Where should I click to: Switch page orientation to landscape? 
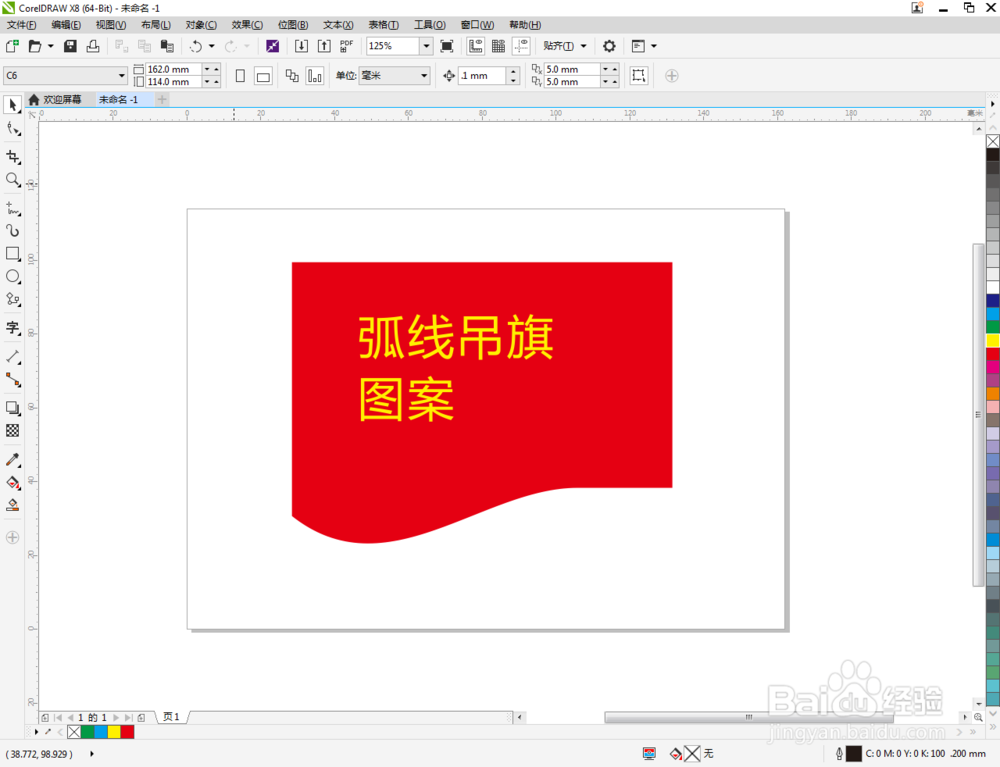pos(263,75)
